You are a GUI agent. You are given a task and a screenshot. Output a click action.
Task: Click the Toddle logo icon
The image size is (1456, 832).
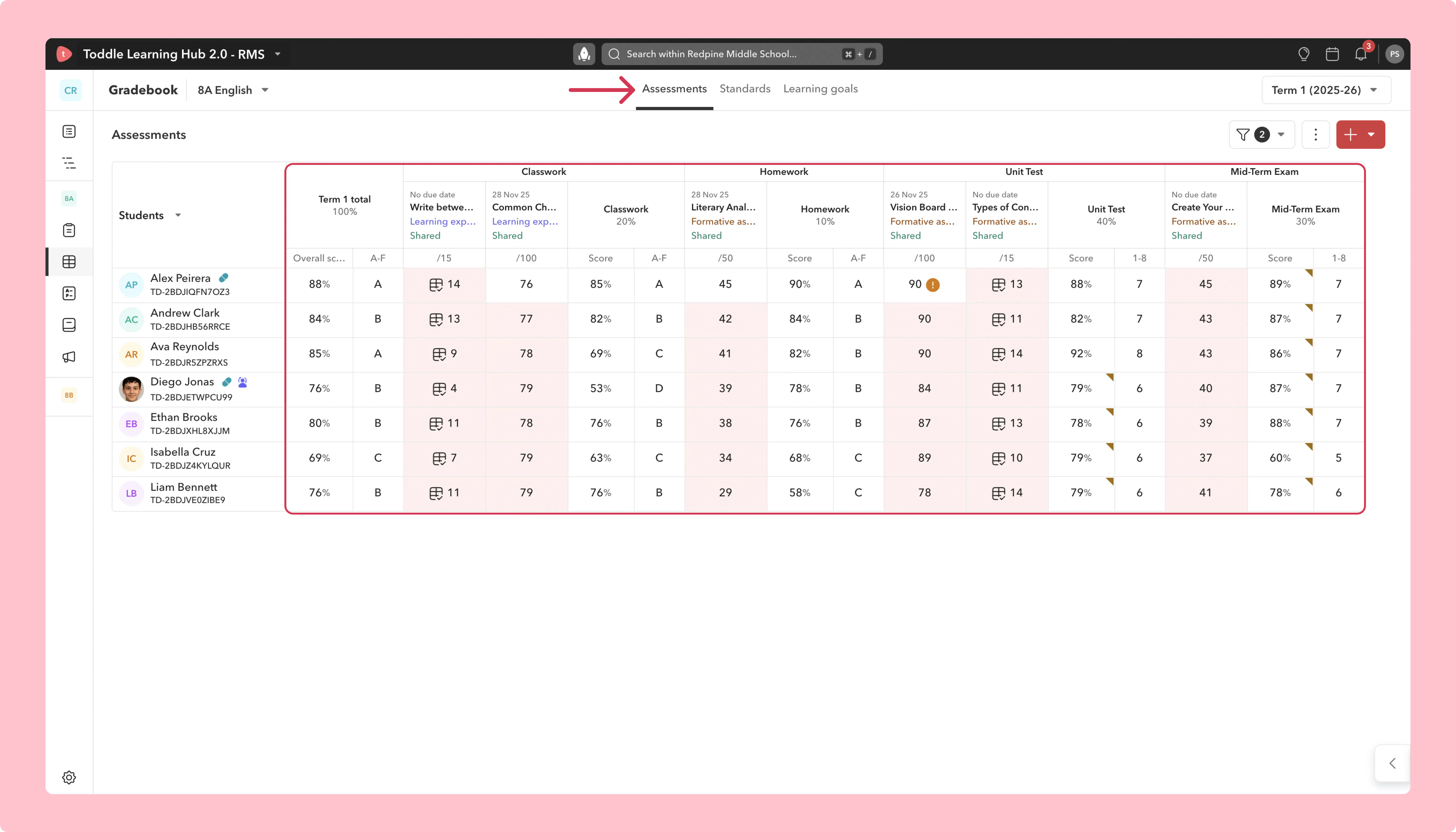point(64,54)
